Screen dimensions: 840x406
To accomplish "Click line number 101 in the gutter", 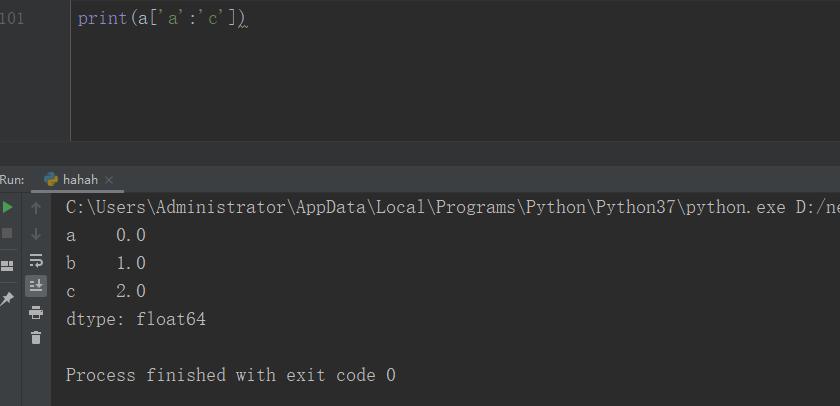I will pyautogui.click(x=12, y=18).
